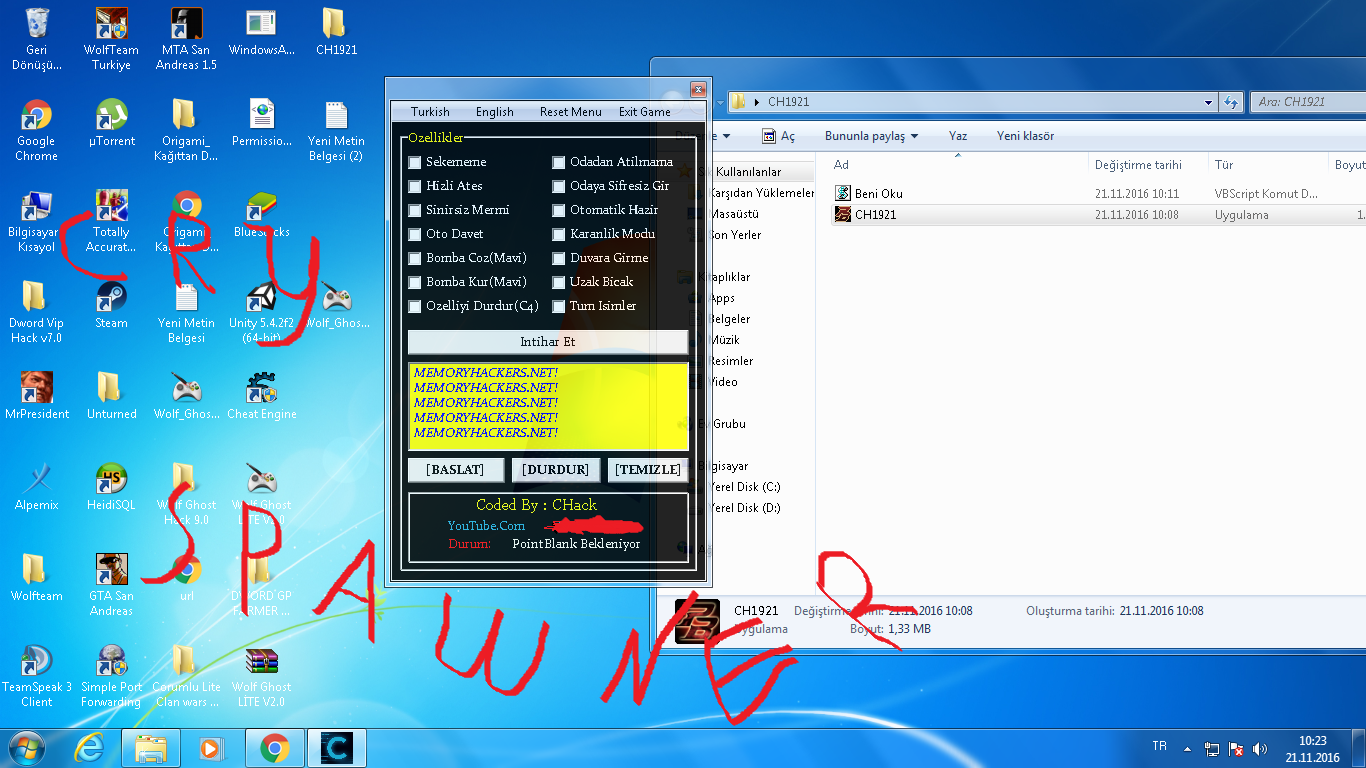
Task: Open the YouTube.Com link in hack window
Action: click(486, 526)
